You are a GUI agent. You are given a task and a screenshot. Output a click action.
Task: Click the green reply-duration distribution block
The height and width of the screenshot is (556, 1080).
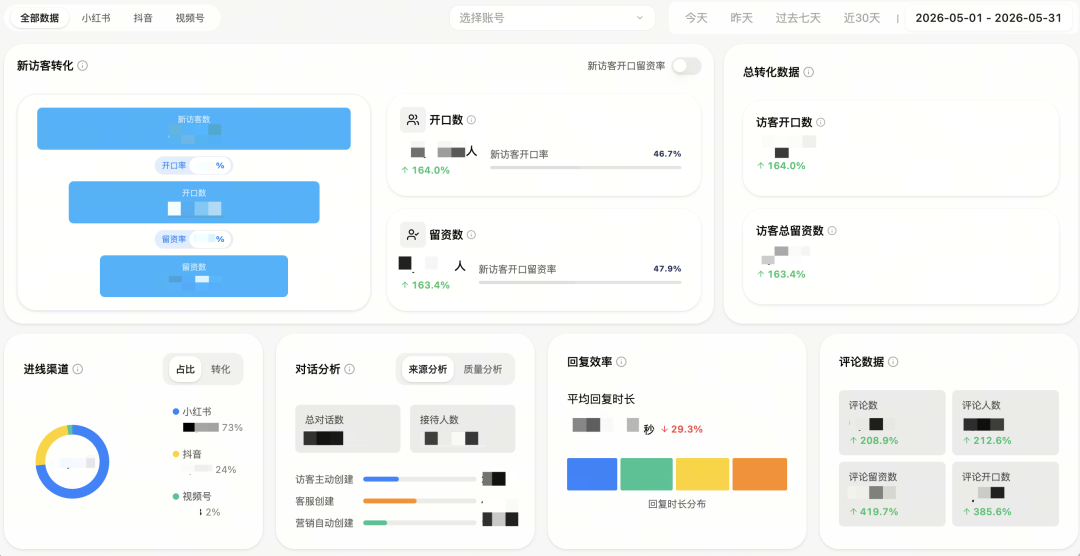coord(646,474)
